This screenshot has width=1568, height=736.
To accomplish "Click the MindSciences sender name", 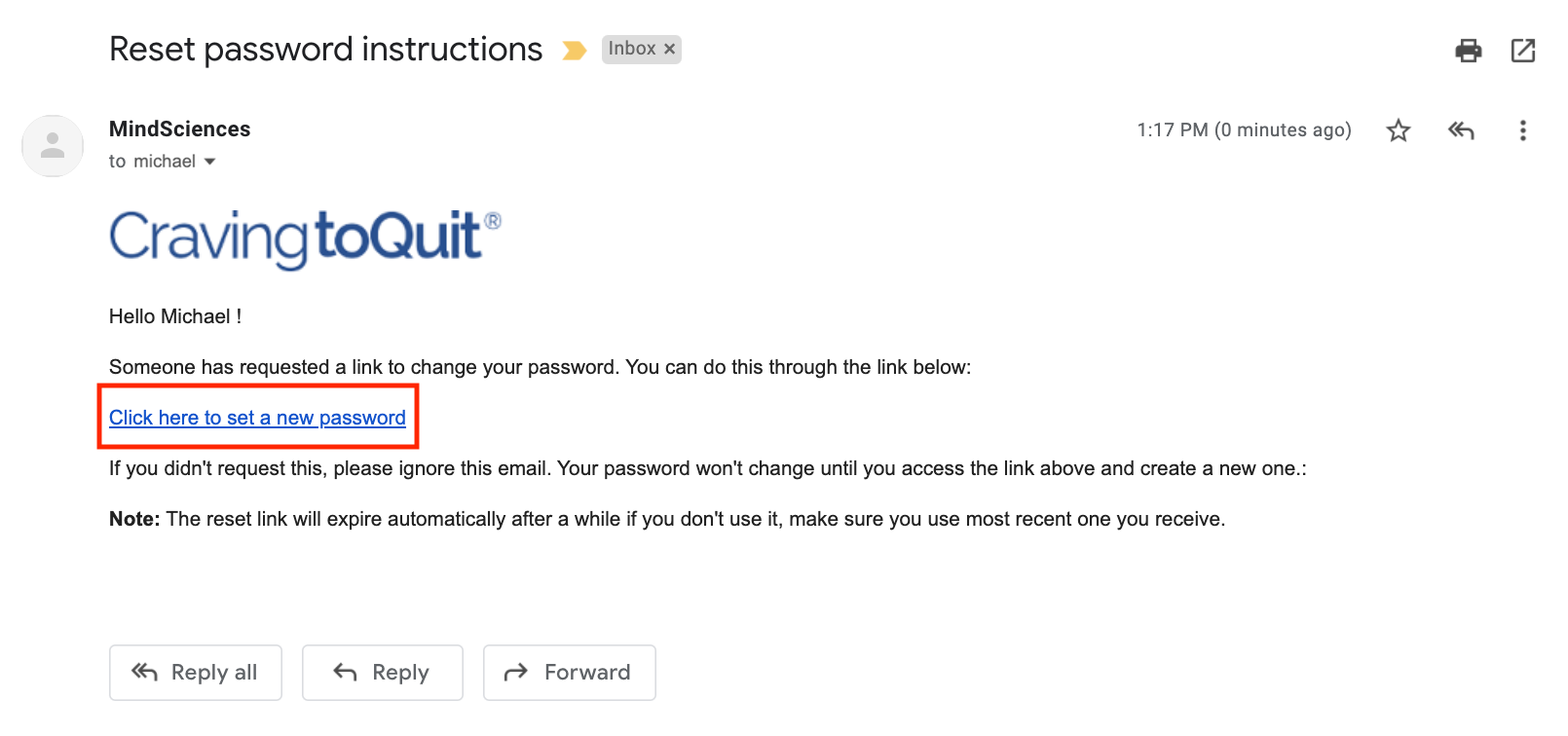I will coord(179,129).
